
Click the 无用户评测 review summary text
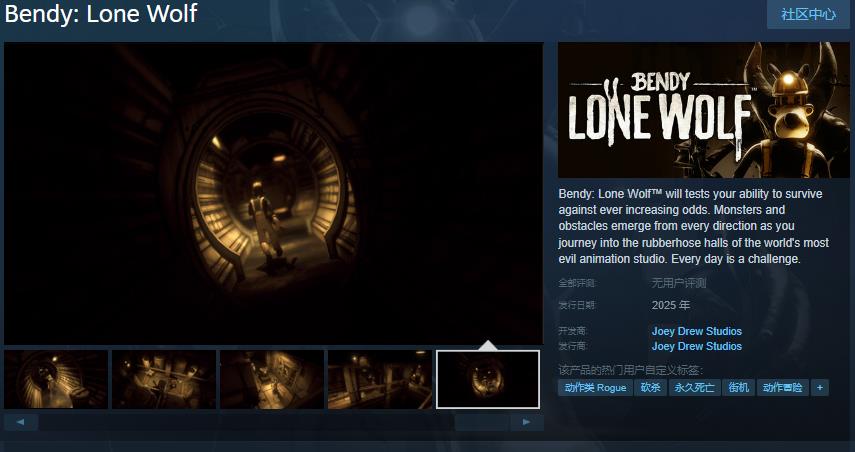click(679, 283)
